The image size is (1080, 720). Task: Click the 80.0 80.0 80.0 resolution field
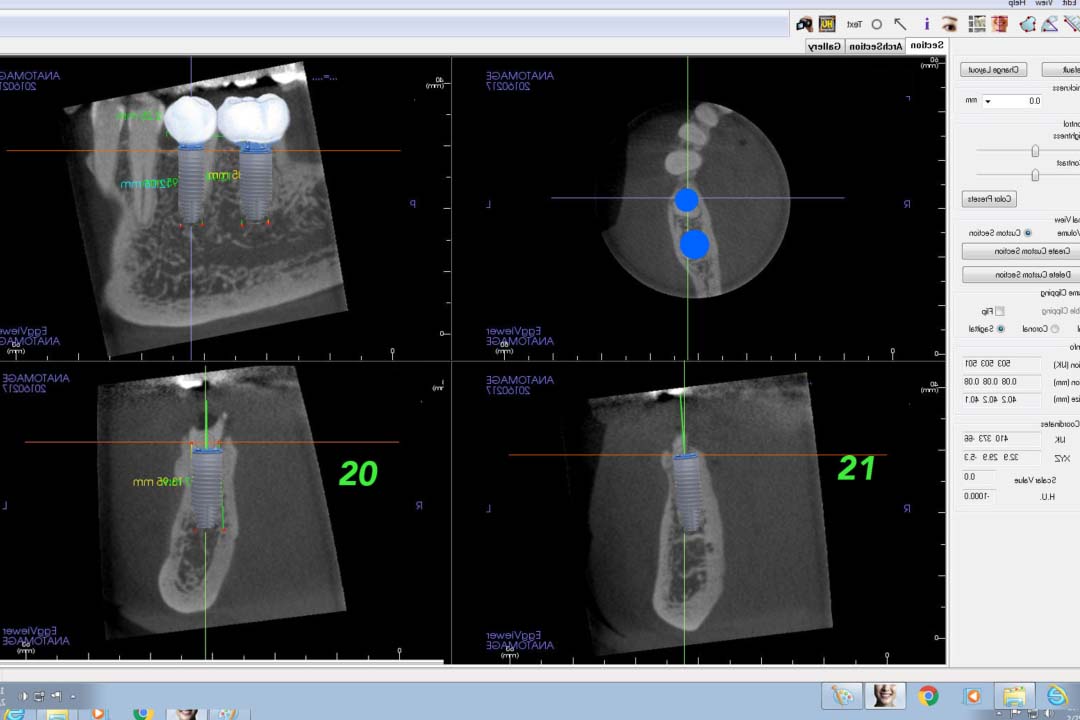click(x=1002, y=382)
